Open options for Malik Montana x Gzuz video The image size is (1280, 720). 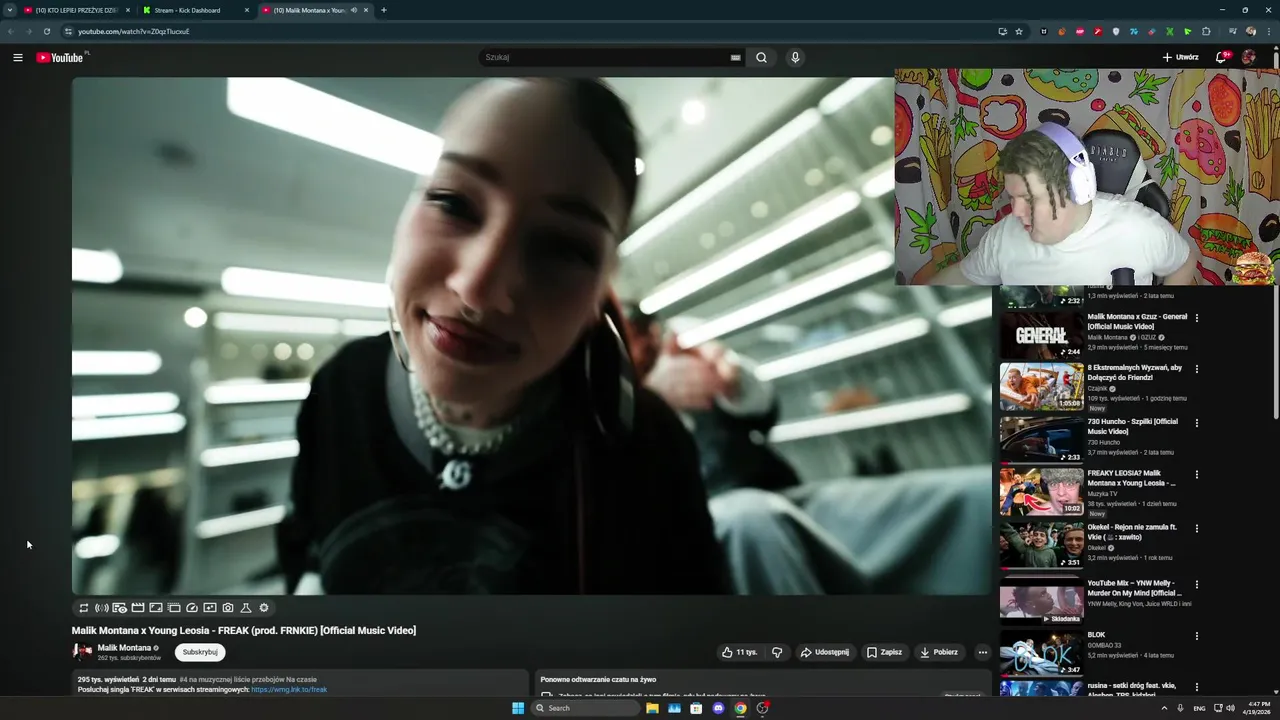coord(1197,318)
